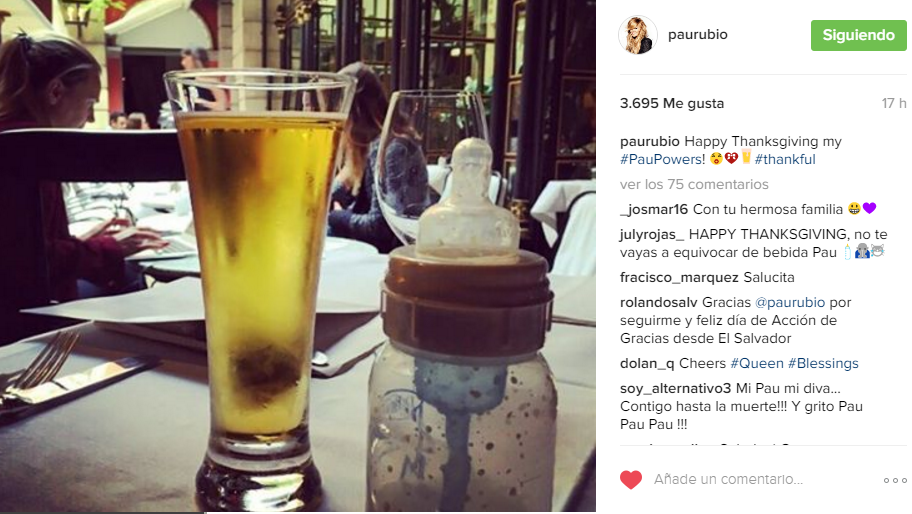Image resolution: width=912 pixels, height=514 pixels.
Task: Toggle the Siguiendo follow button
Action: pyautogui.click(x=858, y=35)
